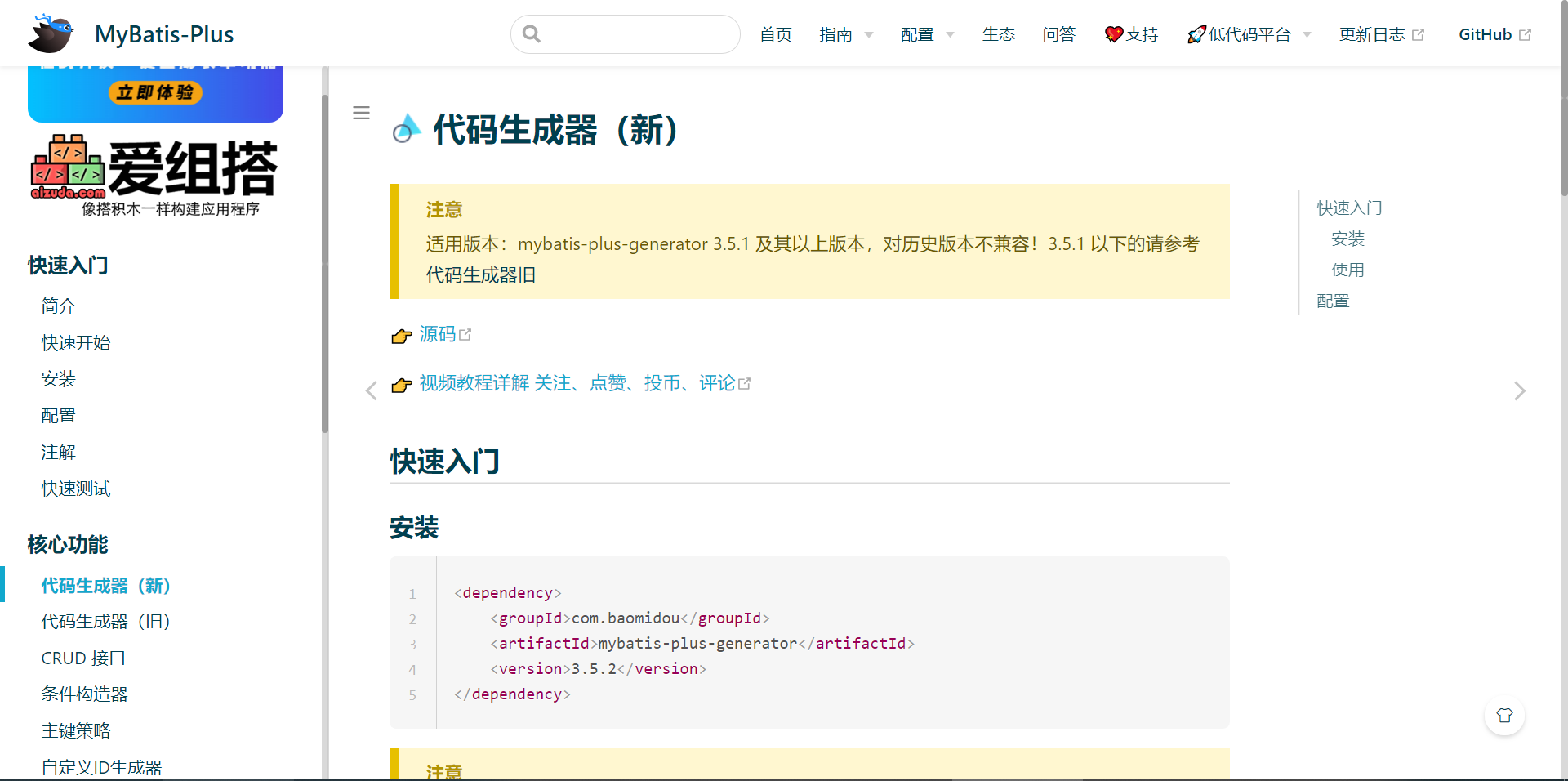This screenshot has height=781, width=1568.
Task: Open sidebar item 代码生成器（旧）
Action: pos(106,622)
